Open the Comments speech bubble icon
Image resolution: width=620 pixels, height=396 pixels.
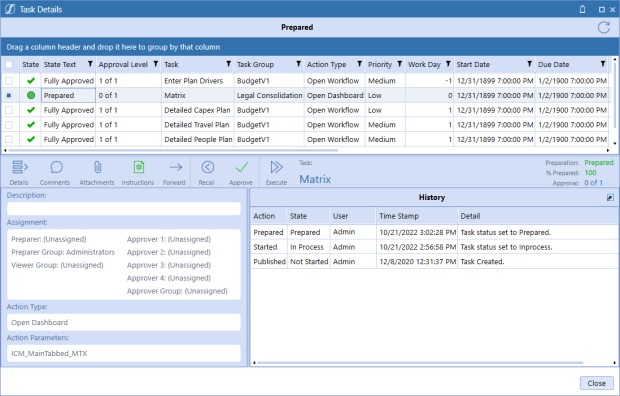pyautogui.click(x=55, y=172)
